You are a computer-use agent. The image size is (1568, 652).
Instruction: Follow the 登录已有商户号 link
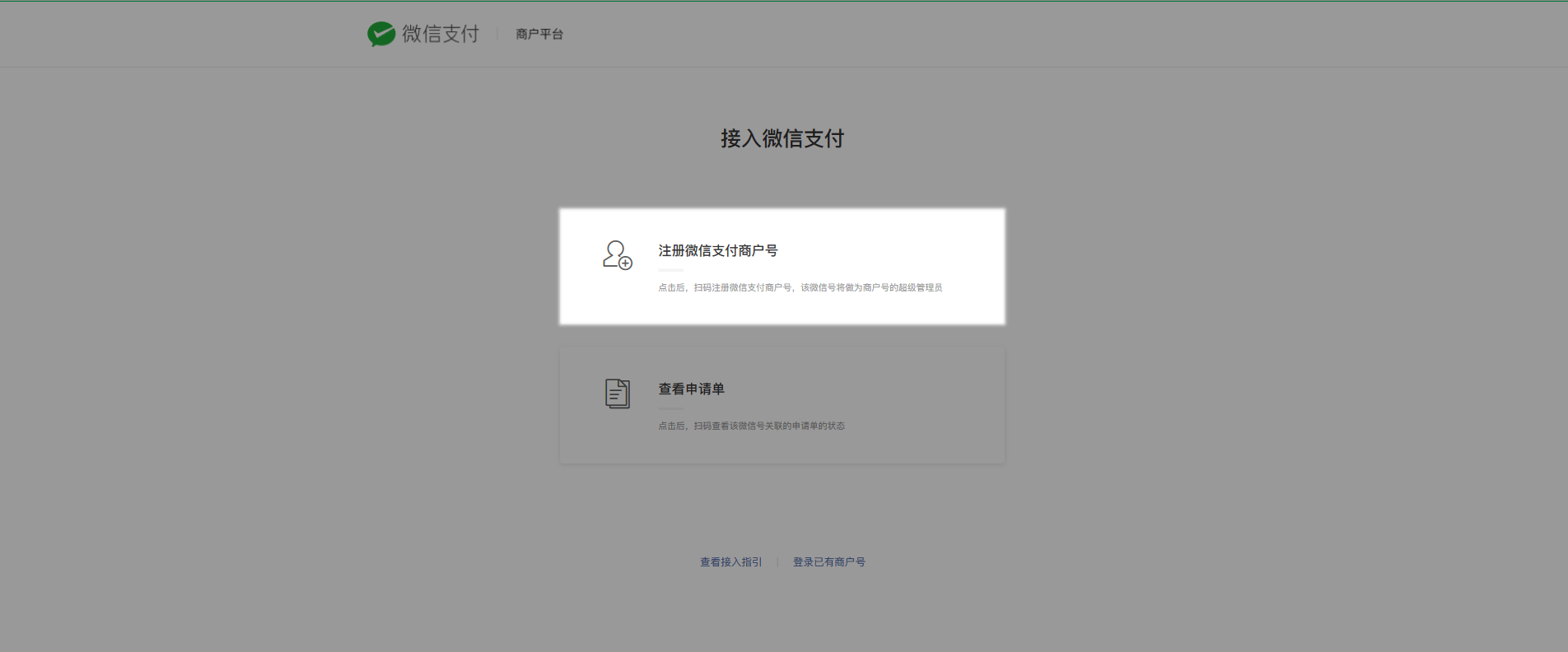coord(829,561)
